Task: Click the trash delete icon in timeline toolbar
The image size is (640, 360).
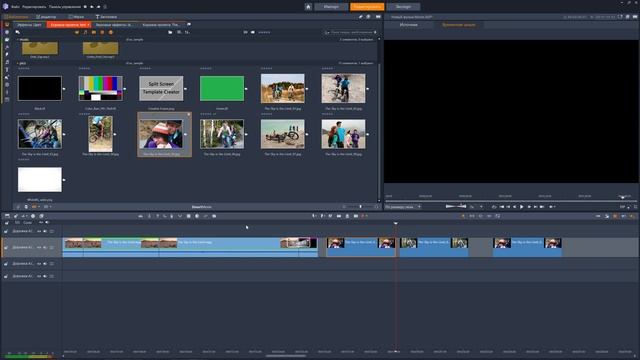Action: point(347,216)
